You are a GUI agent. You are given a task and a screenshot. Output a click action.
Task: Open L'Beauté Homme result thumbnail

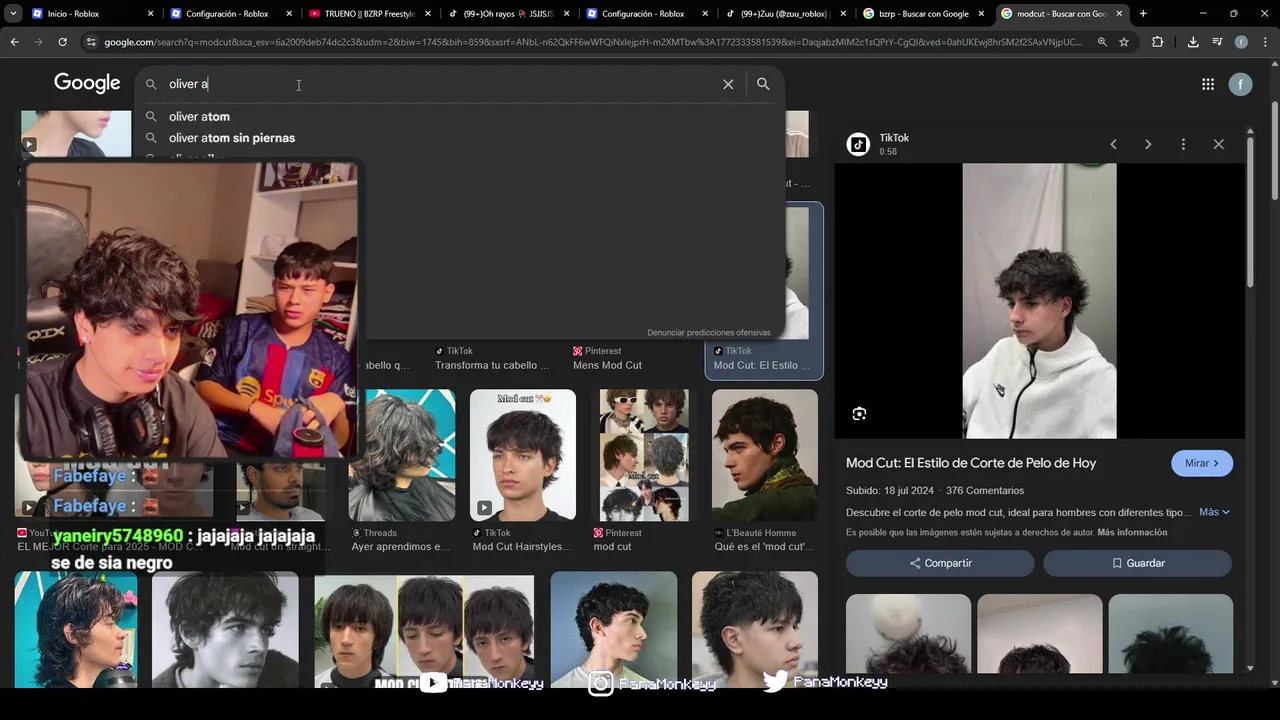tap(765, 455)
